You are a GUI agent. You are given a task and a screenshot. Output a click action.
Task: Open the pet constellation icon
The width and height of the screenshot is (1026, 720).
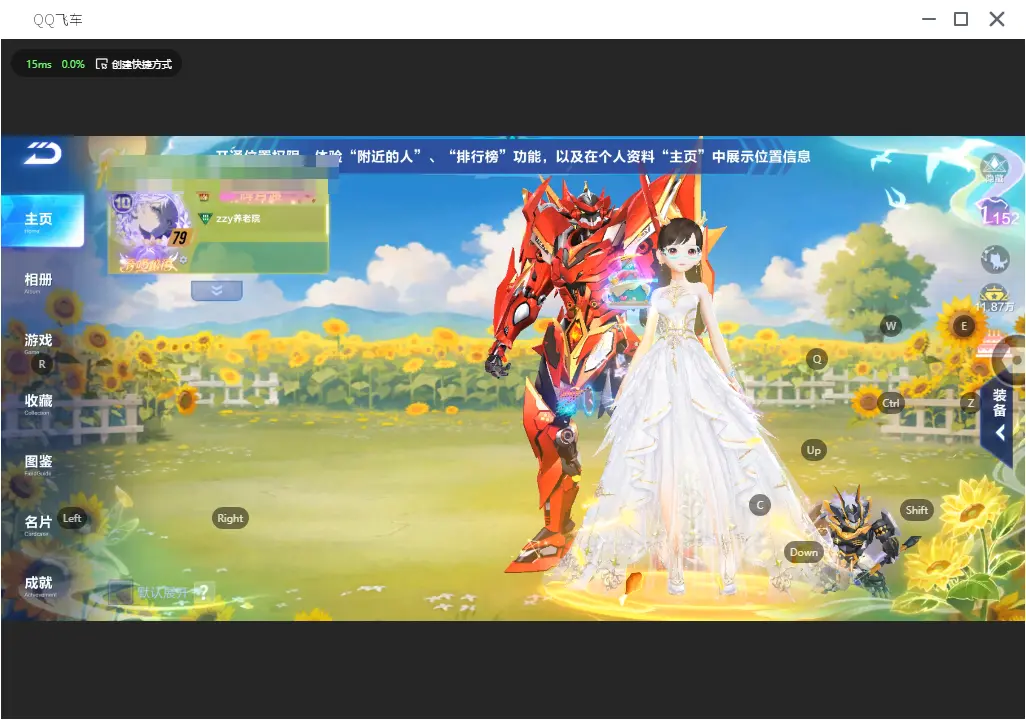995,259
